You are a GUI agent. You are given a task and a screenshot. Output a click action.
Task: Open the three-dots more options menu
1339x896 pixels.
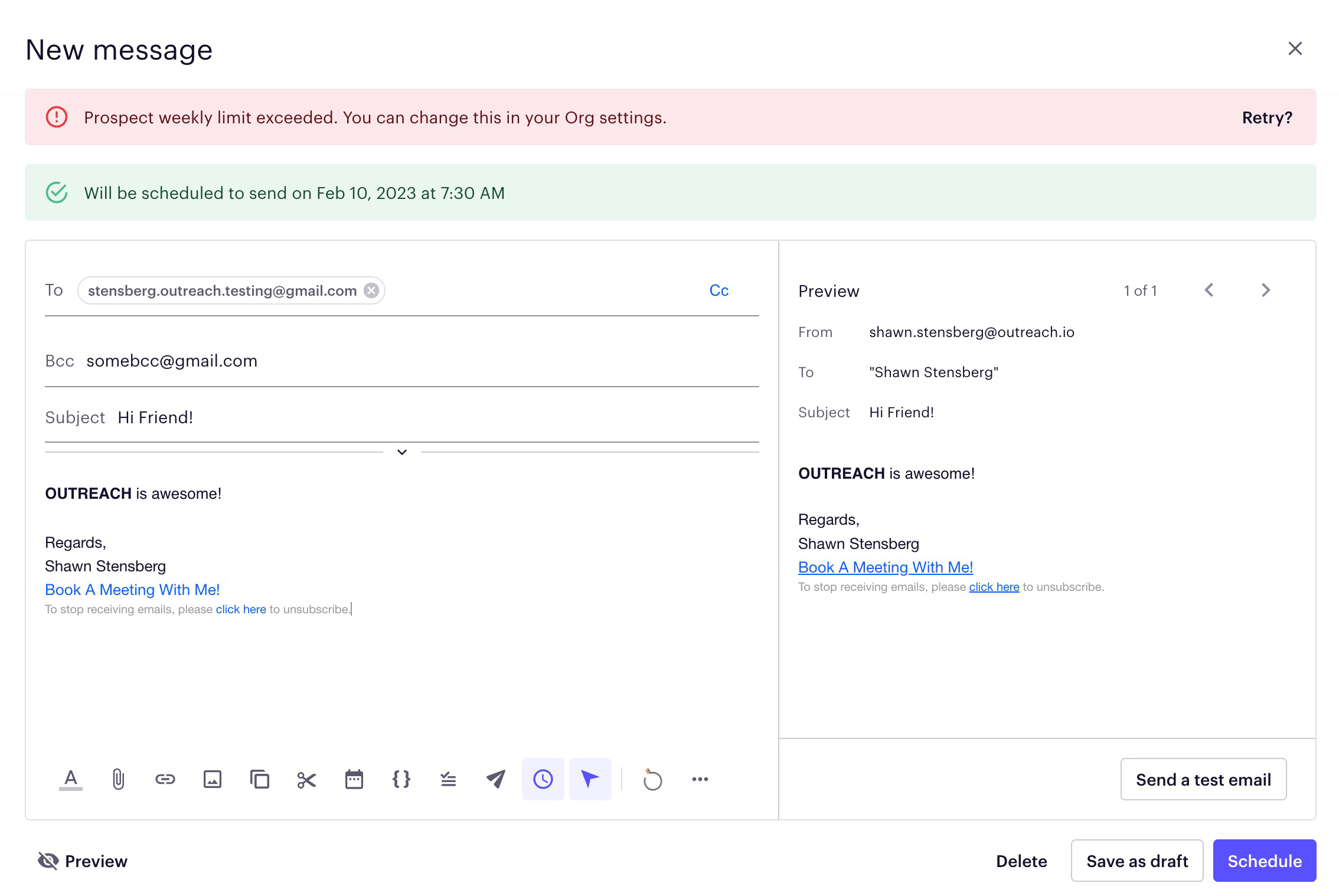coord(700,779)
